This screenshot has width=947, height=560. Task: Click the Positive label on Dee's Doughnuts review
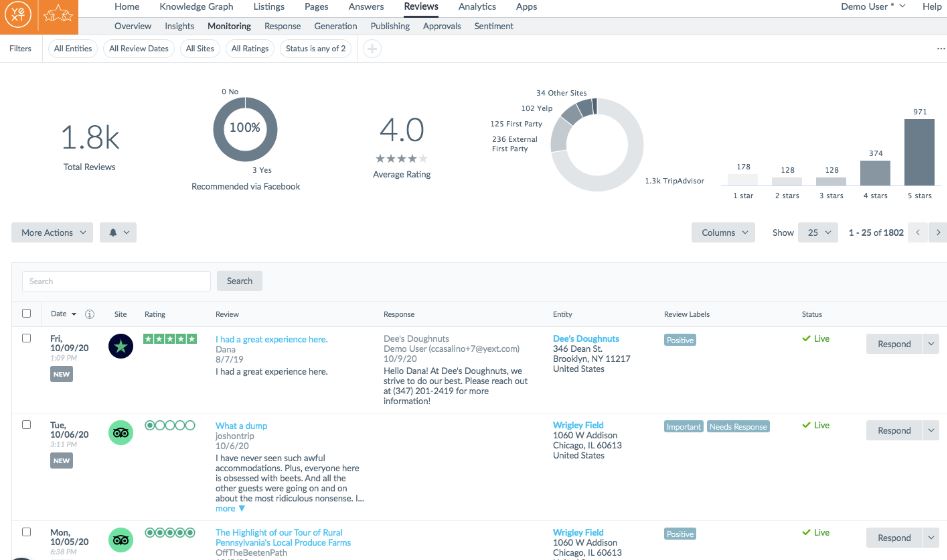point(680,341)
